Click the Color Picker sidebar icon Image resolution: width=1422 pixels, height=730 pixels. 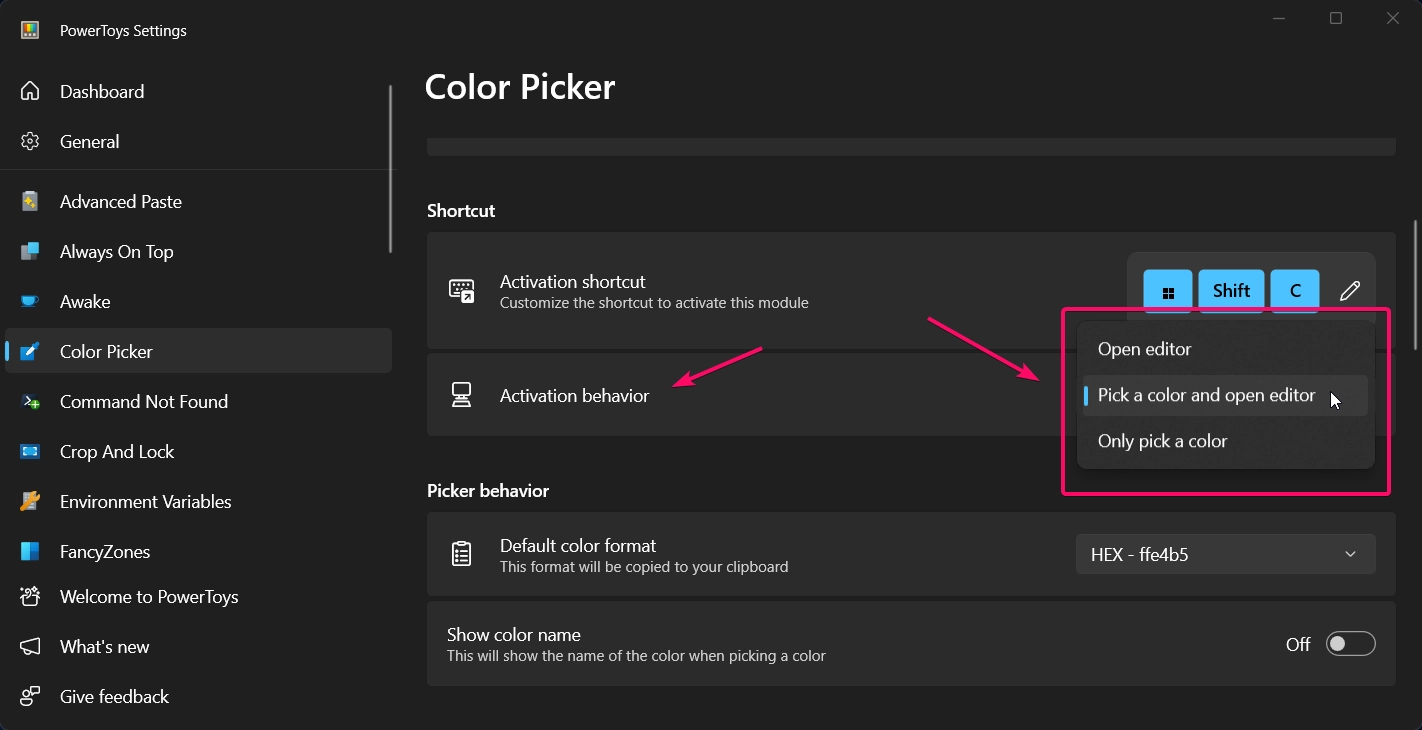30,351
